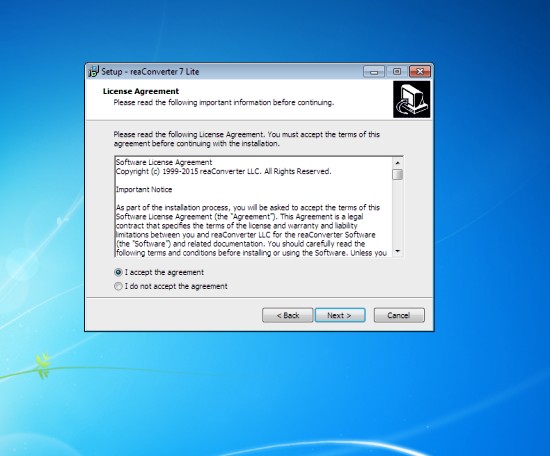This screenshot has width=550, height=456.
Task: Click the copyright line in the license text
Action: [223, 171]
